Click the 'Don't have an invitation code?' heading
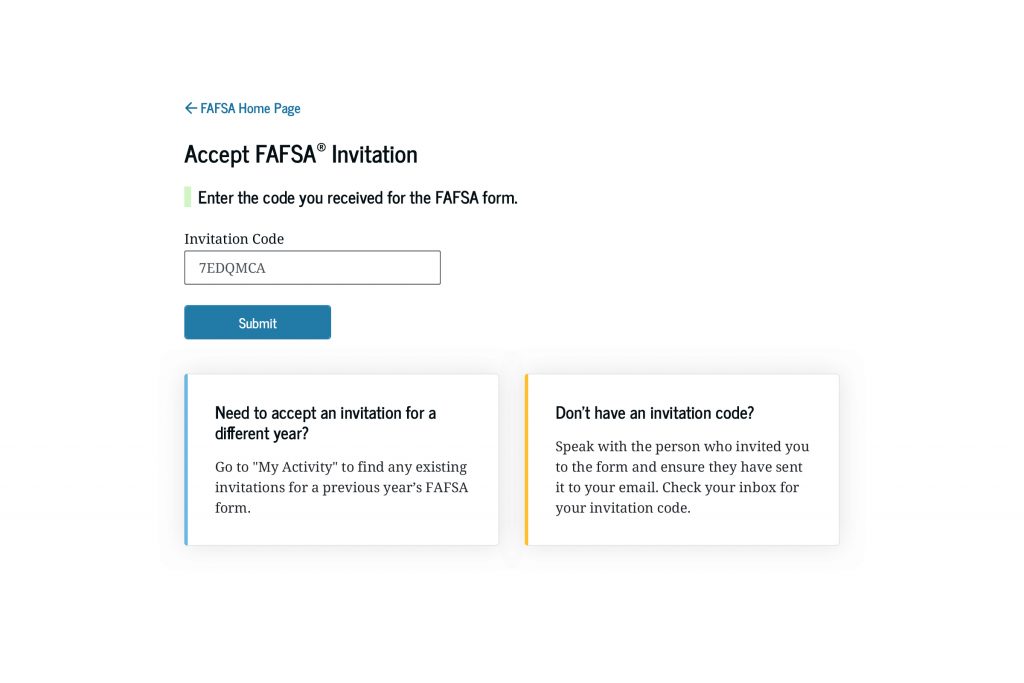Viewport: 1024px width, 683px height. coord(655,412)
